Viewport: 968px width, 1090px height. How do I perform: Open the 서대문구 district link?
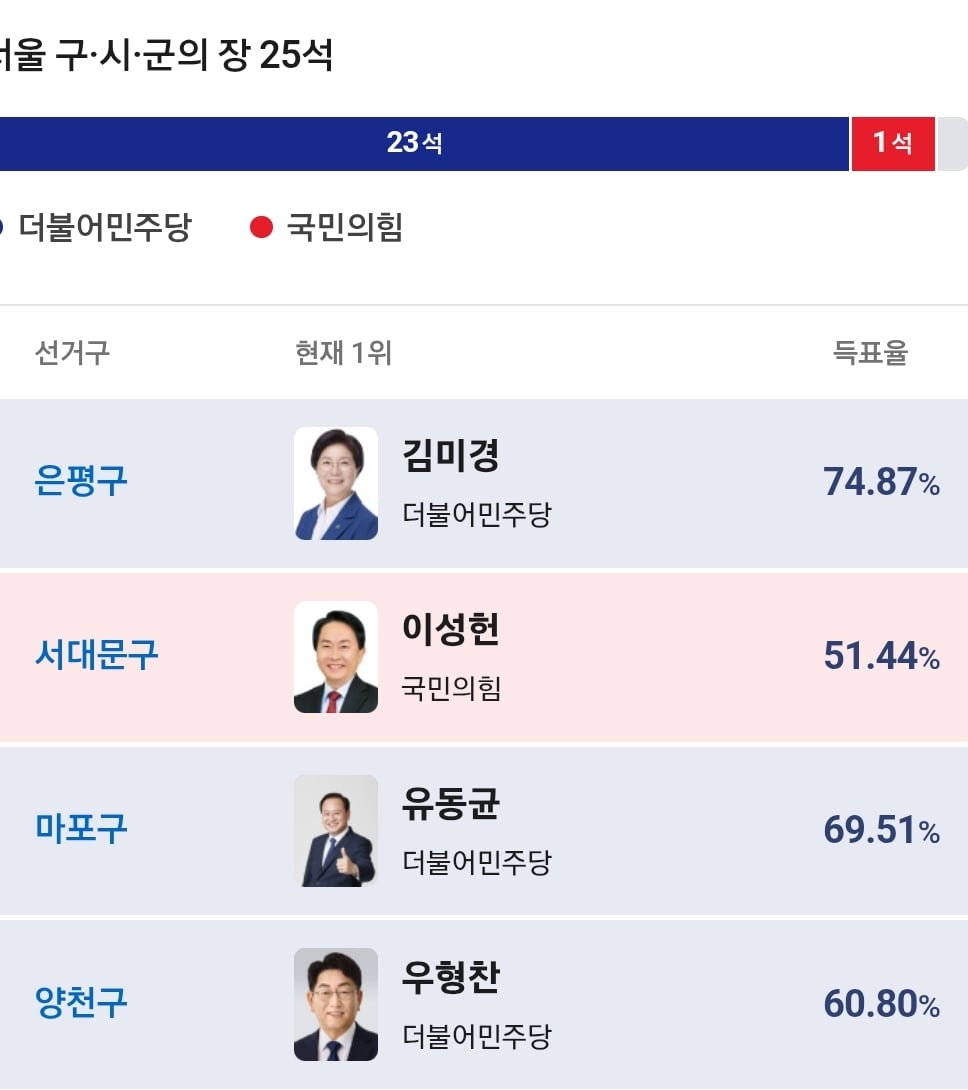click(97, 655)
